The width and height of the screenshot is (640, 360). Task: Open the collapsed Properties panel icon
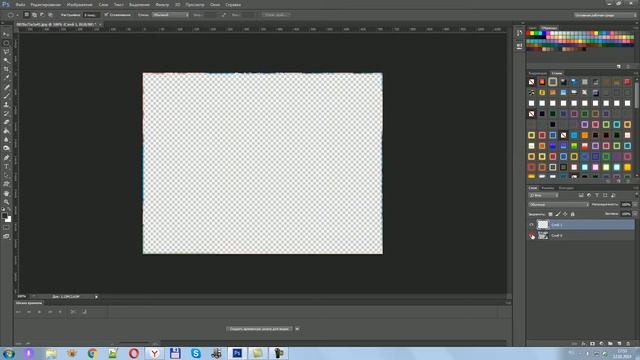click(x=519, y=46)
